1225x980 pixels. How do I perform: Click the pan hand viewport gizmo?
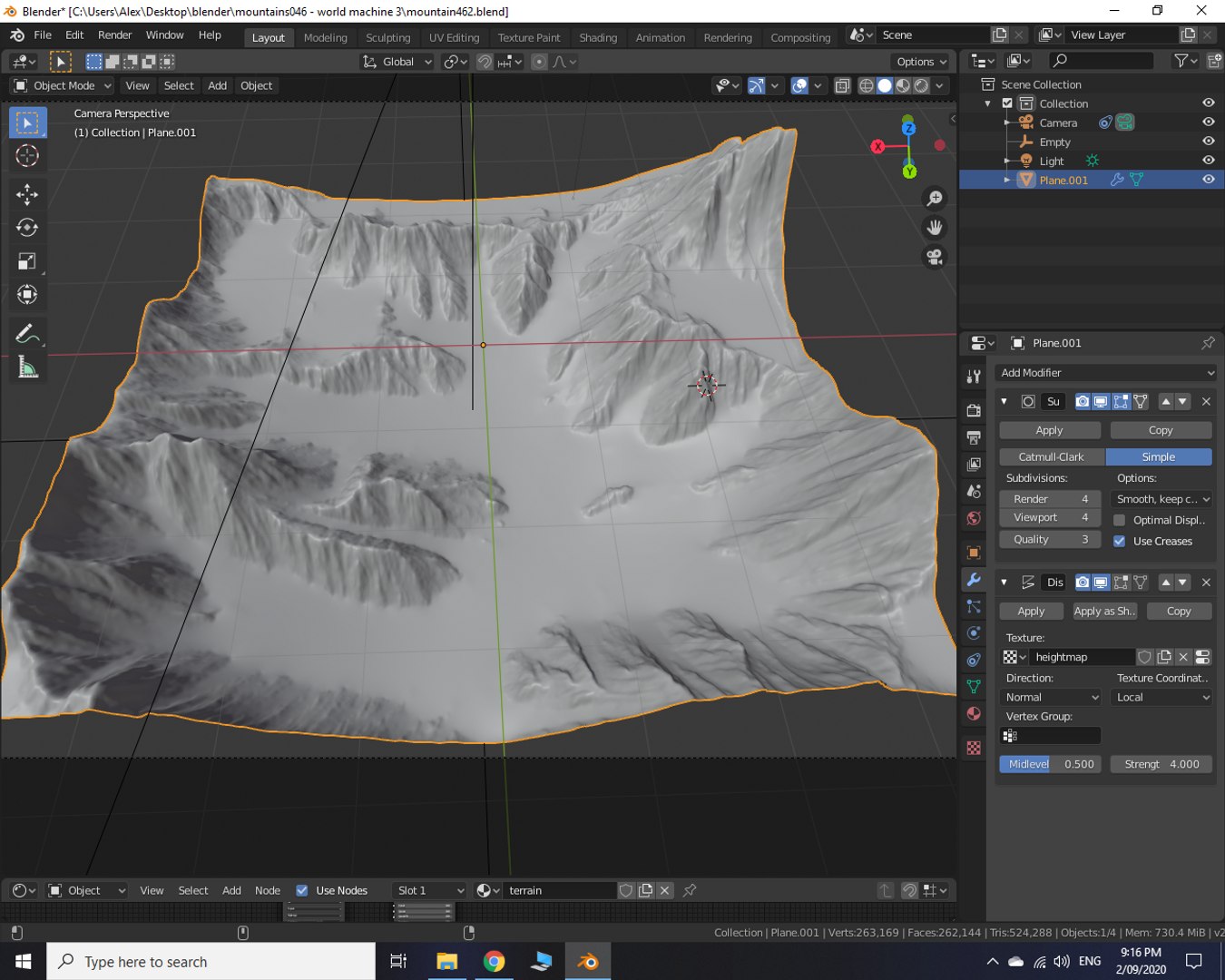(935, 227)
